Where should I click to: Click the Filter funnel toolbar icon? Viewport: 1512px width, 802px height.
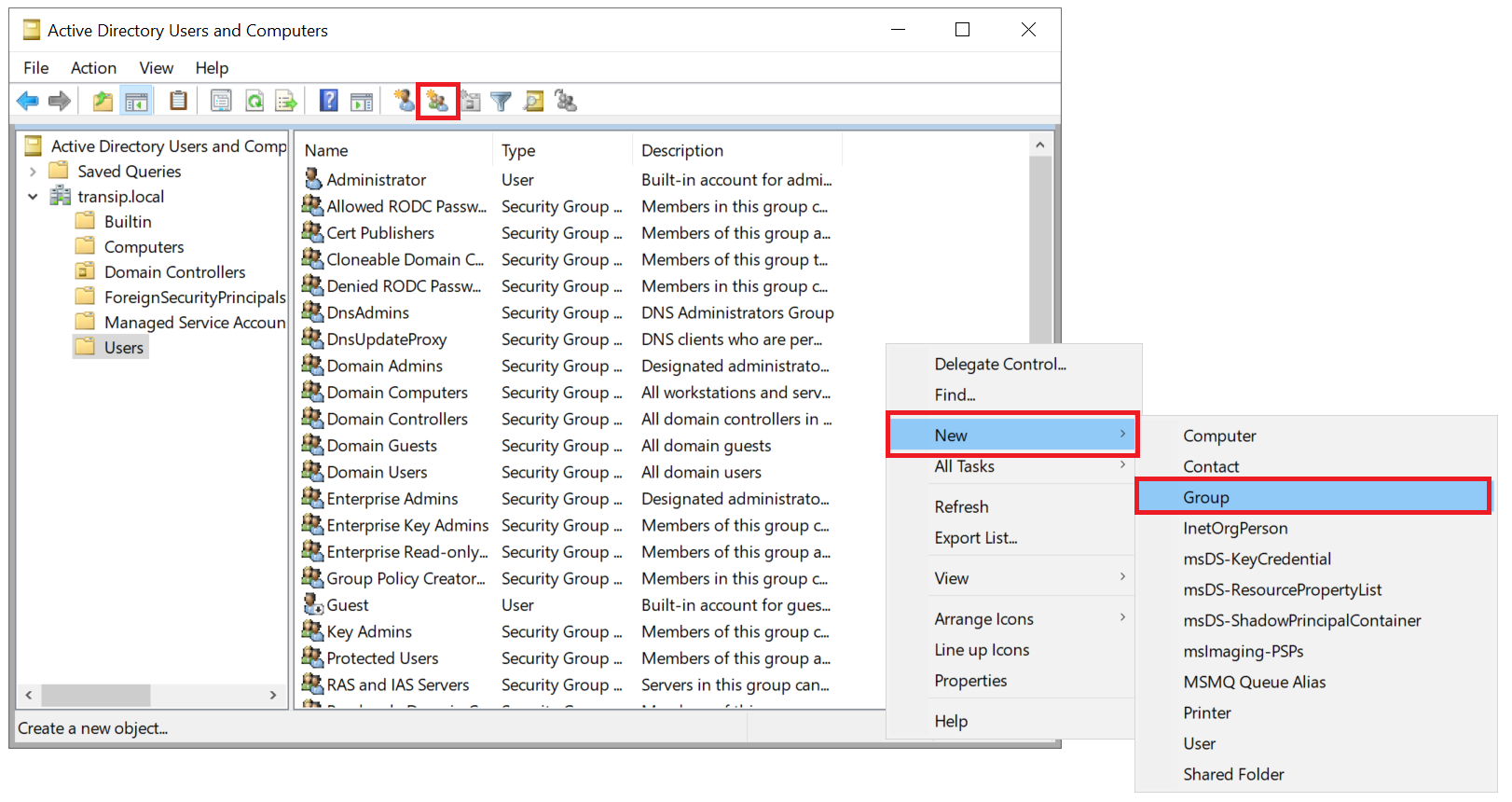pos(502,101)
